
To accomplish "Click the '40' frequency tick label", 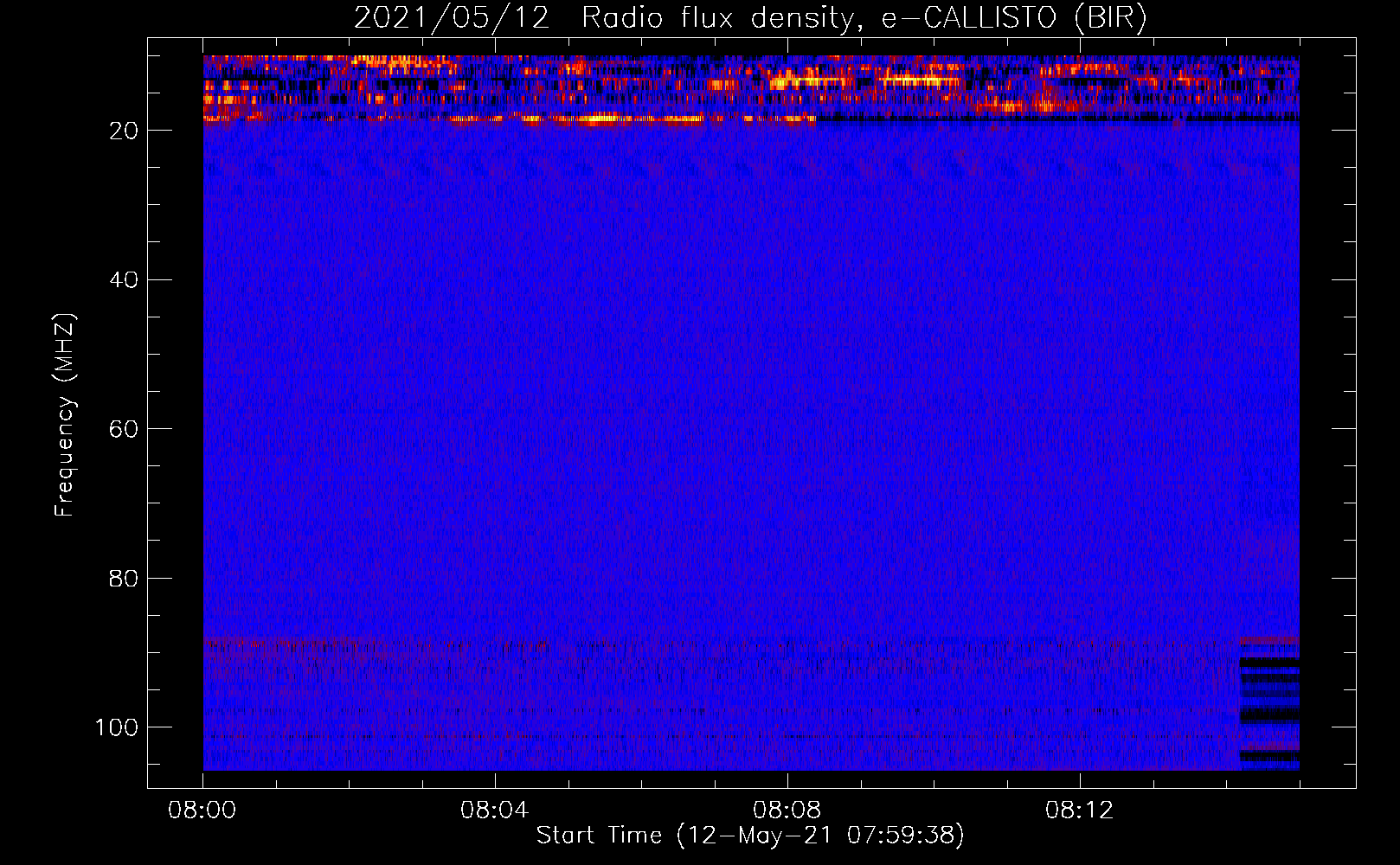I will point(125,280).
